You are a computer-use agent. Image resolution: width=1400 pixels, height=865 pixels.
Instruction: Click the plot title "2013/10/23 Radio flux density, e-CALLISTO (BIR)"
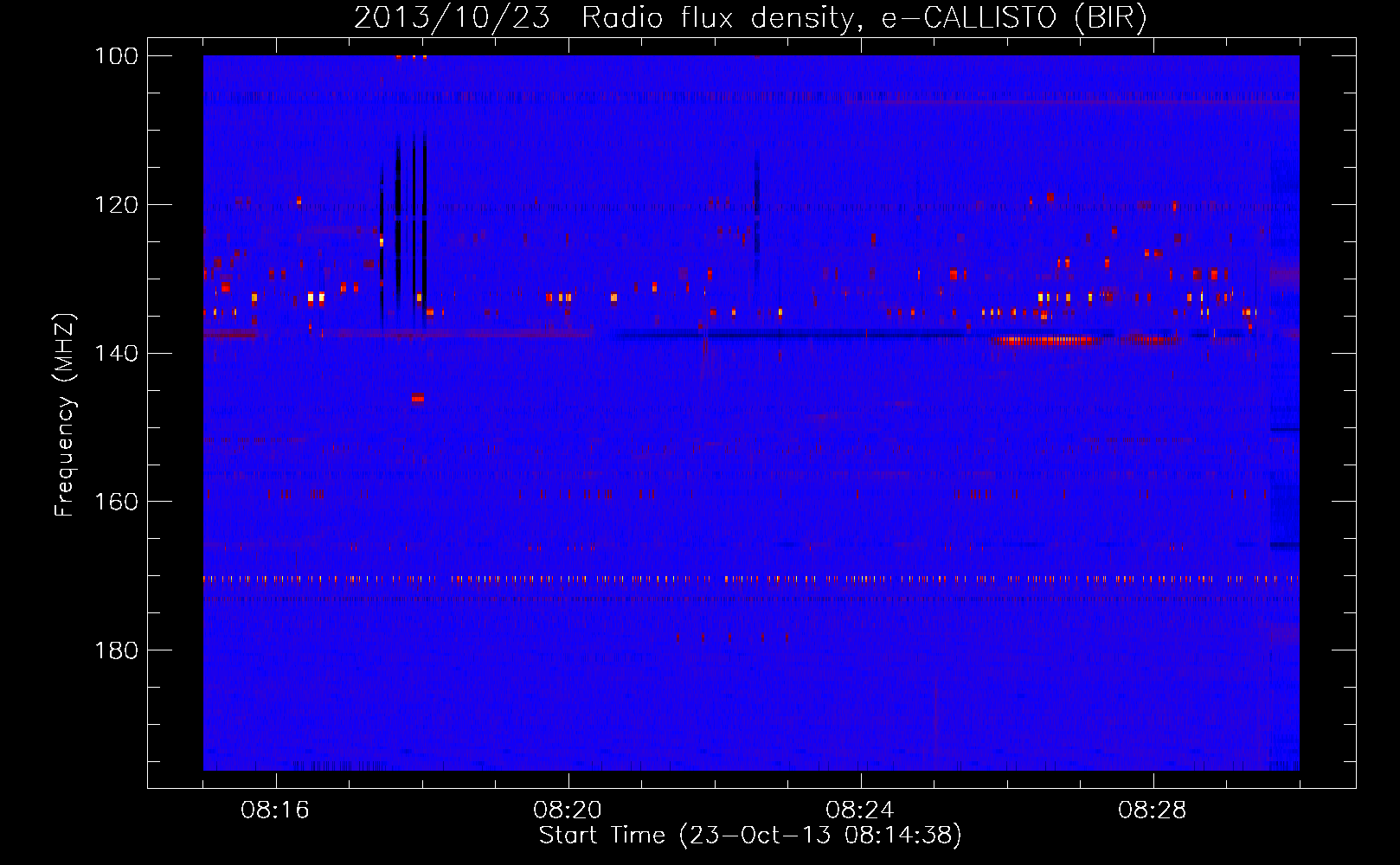tap(750, 17)
